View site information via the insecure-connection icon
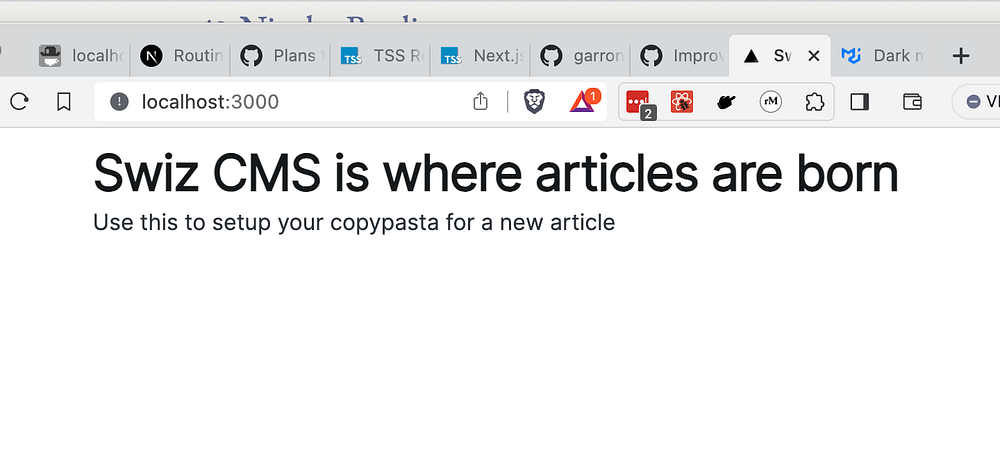The width and height of the screenshot is (1000, 456). 119,101
